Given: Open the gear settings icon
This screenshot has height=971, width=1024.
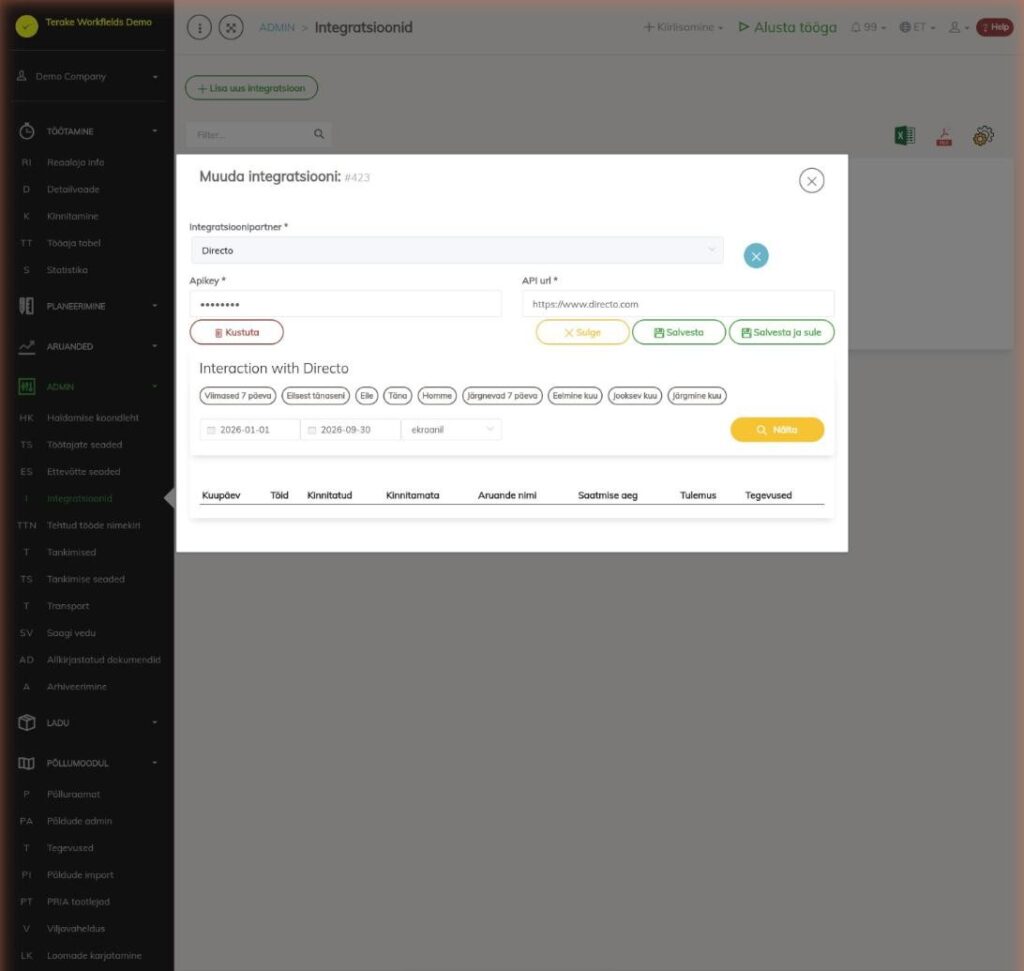Looking at the screenshot, I should click(983, 136).
